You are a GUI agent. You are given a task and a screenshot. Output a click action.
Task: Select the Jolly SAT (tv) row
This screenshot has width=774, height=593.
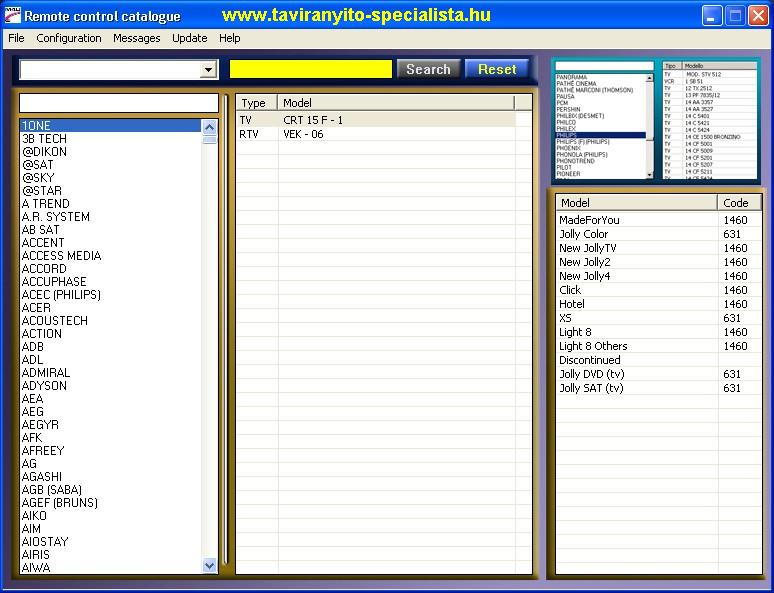pyautogui.click(x=658, y=388)
